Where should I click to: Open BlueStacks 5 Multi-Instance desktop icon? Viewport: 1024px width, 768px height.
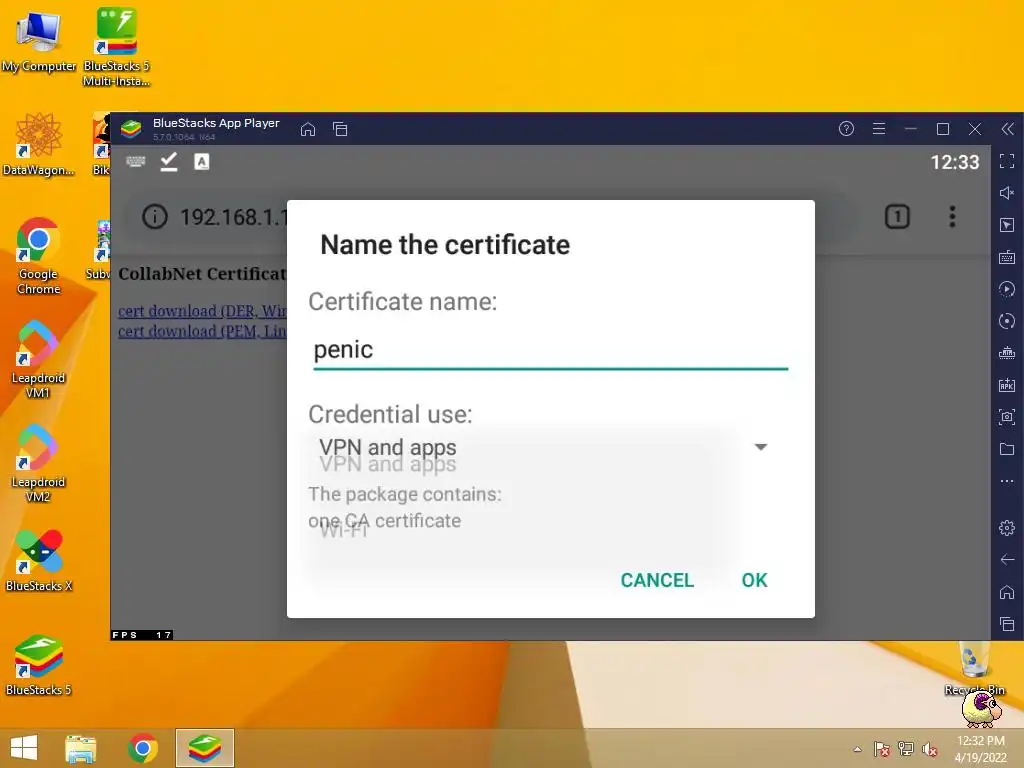pos(116,47)
